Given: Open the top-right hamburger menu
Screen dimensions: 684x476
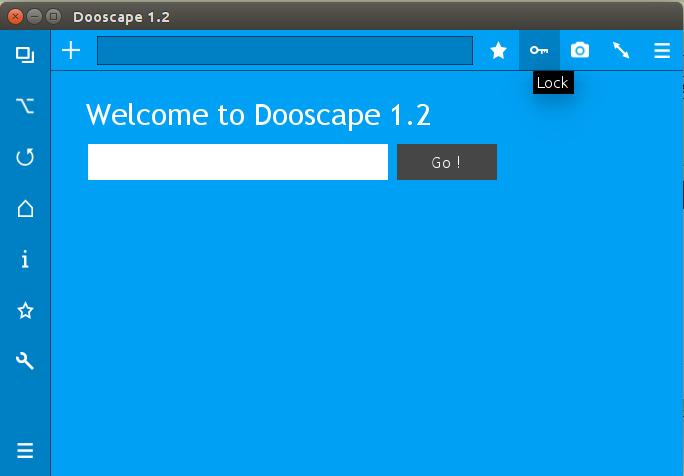Looking at the screenshot, I should 662,51.
